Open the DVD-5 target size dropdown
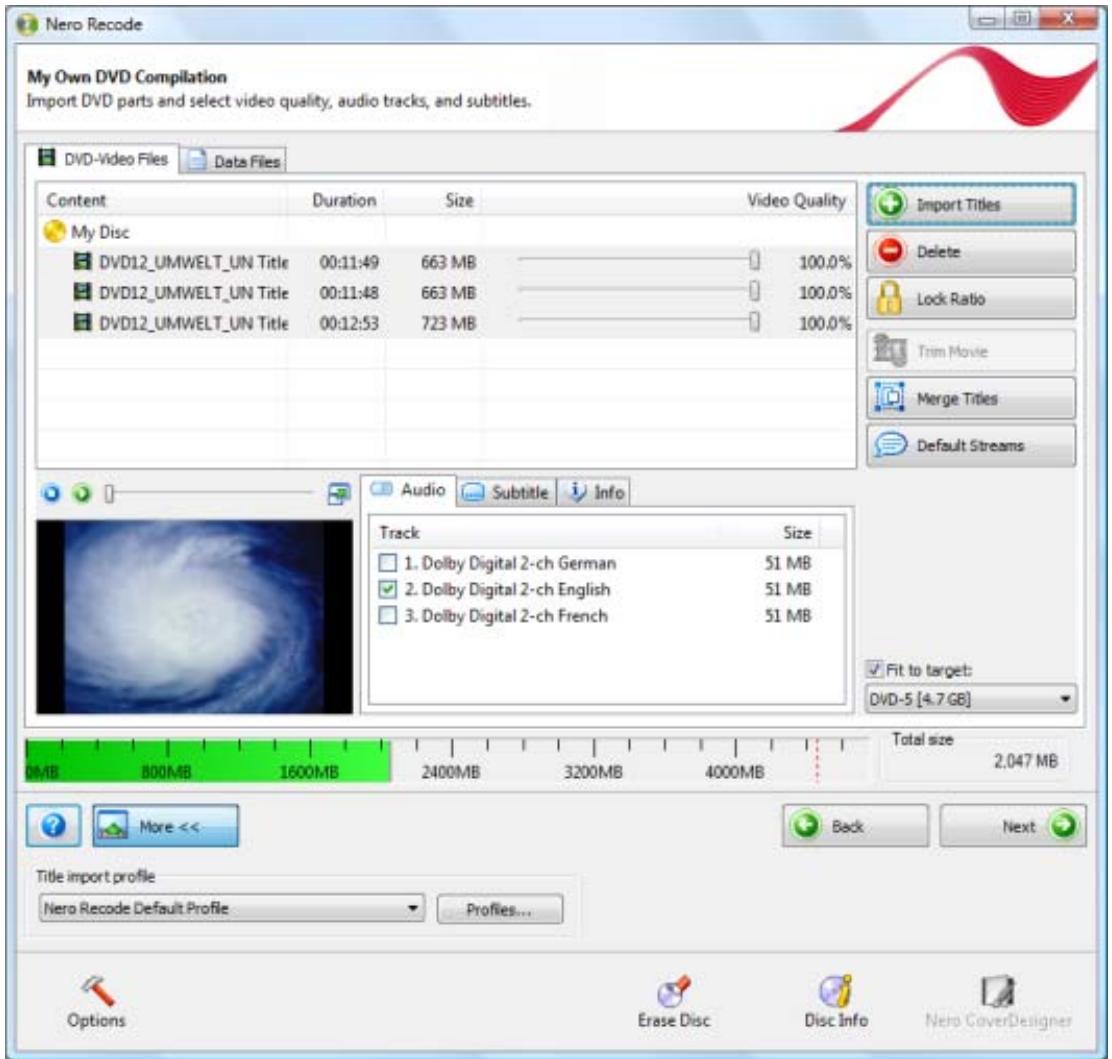This screenshot has height=1059, width=1112. (970, 699)
